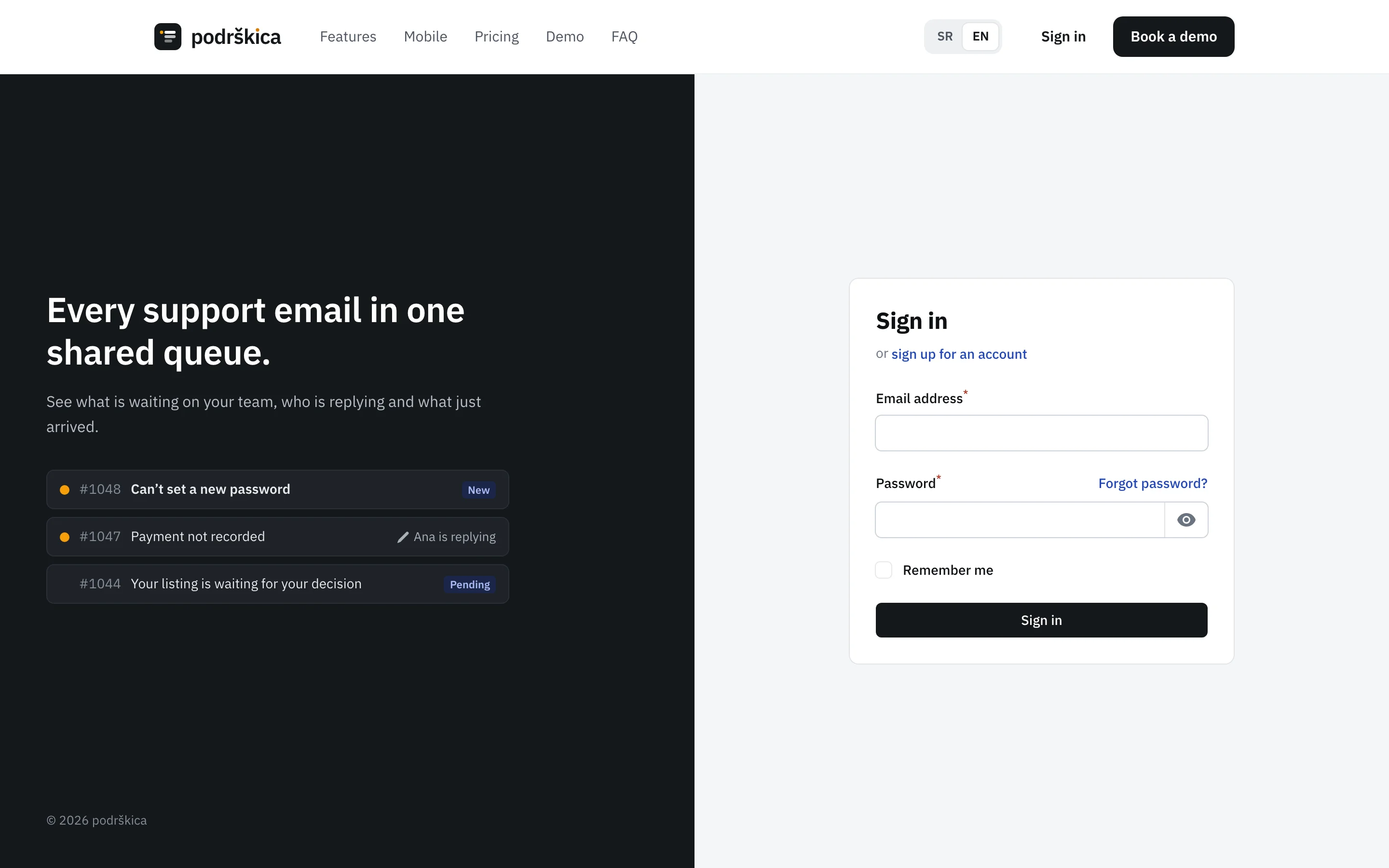
Task: Click the Forgot password? link
Action: (1153, 483)
